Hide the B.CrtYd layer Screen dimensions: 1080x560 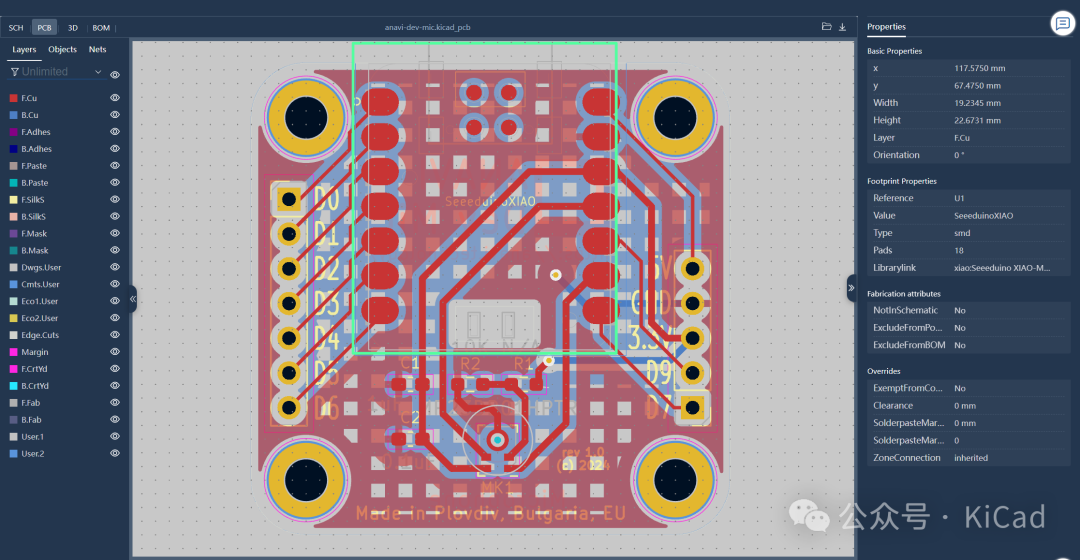click(x=115, y=386)
